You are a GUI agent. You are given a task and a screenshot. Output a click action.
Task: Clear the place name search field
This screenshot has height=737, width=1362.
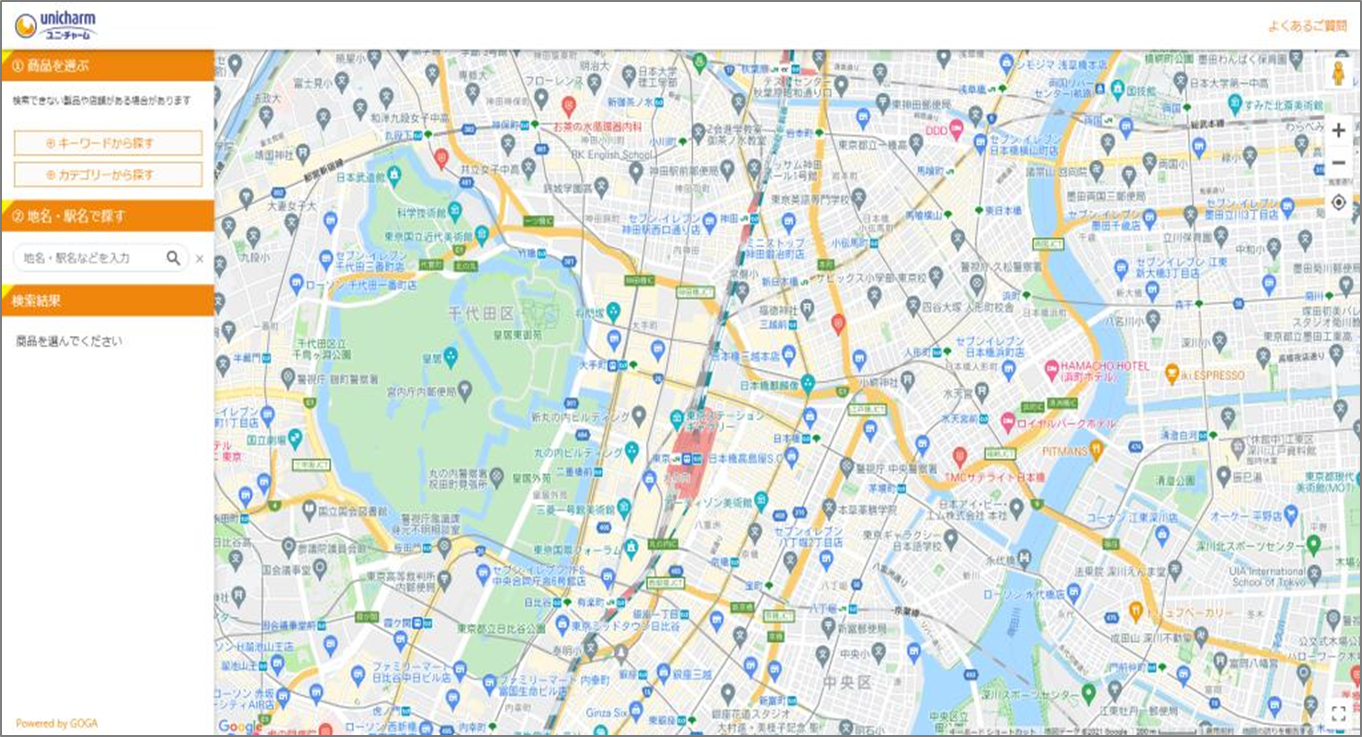coord(199,259)
